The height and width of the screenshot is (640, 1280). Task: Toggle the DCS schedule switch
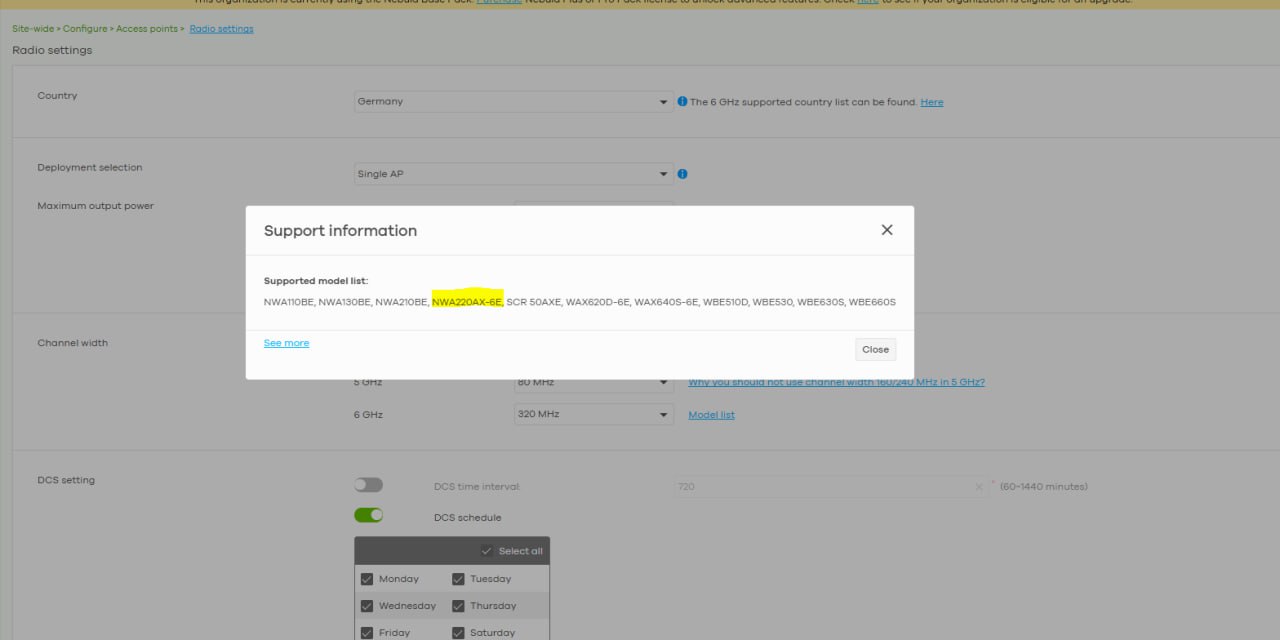pyautogui.click(x=368, y=515)
